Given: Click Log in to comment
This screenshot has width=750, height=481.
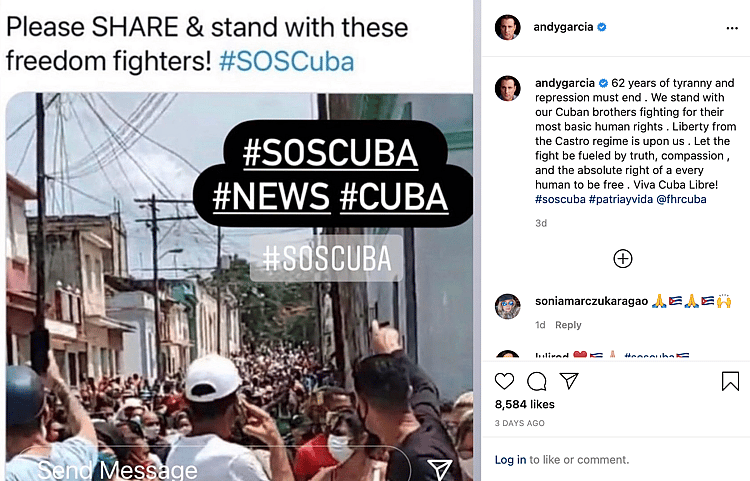Looking at the screenshot, I should point(510,459).
